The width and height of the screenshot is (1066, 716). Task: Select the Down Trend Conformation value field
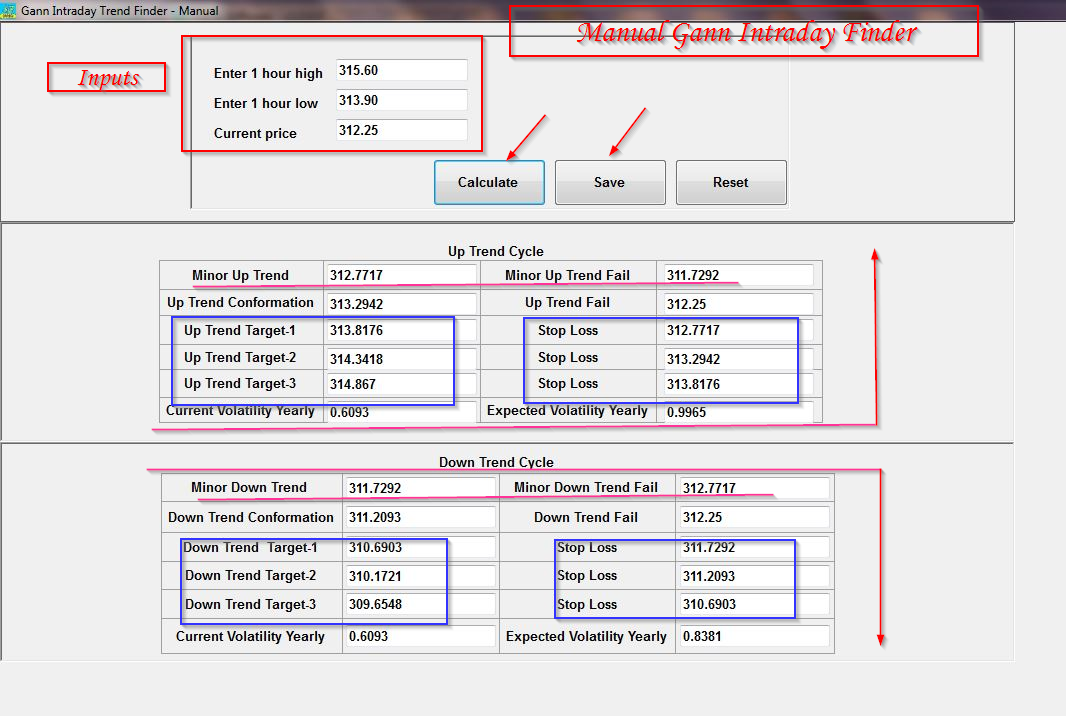418,517
